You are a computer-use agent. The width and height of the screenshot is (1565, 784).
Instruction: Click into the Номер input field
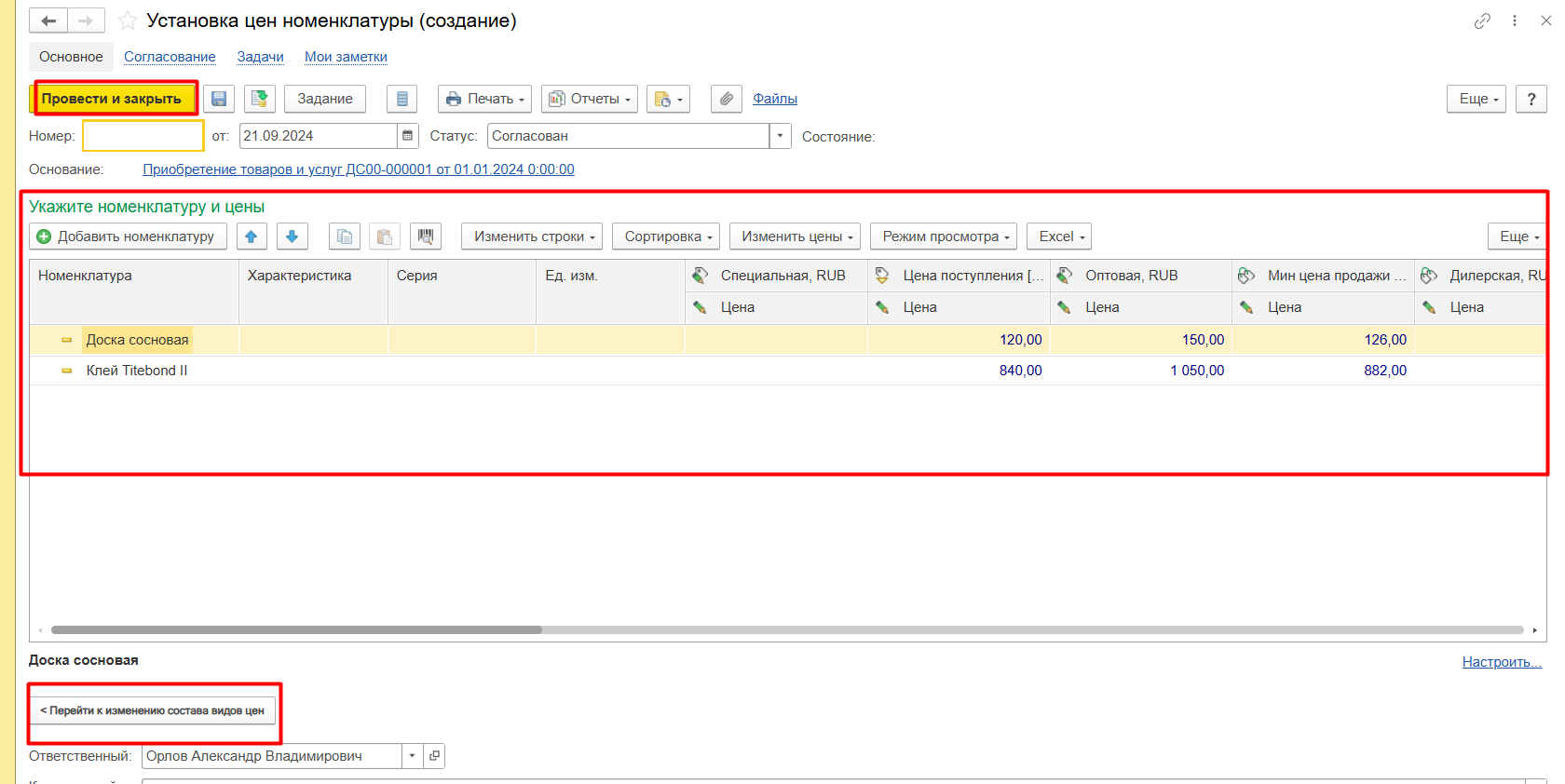143,136
